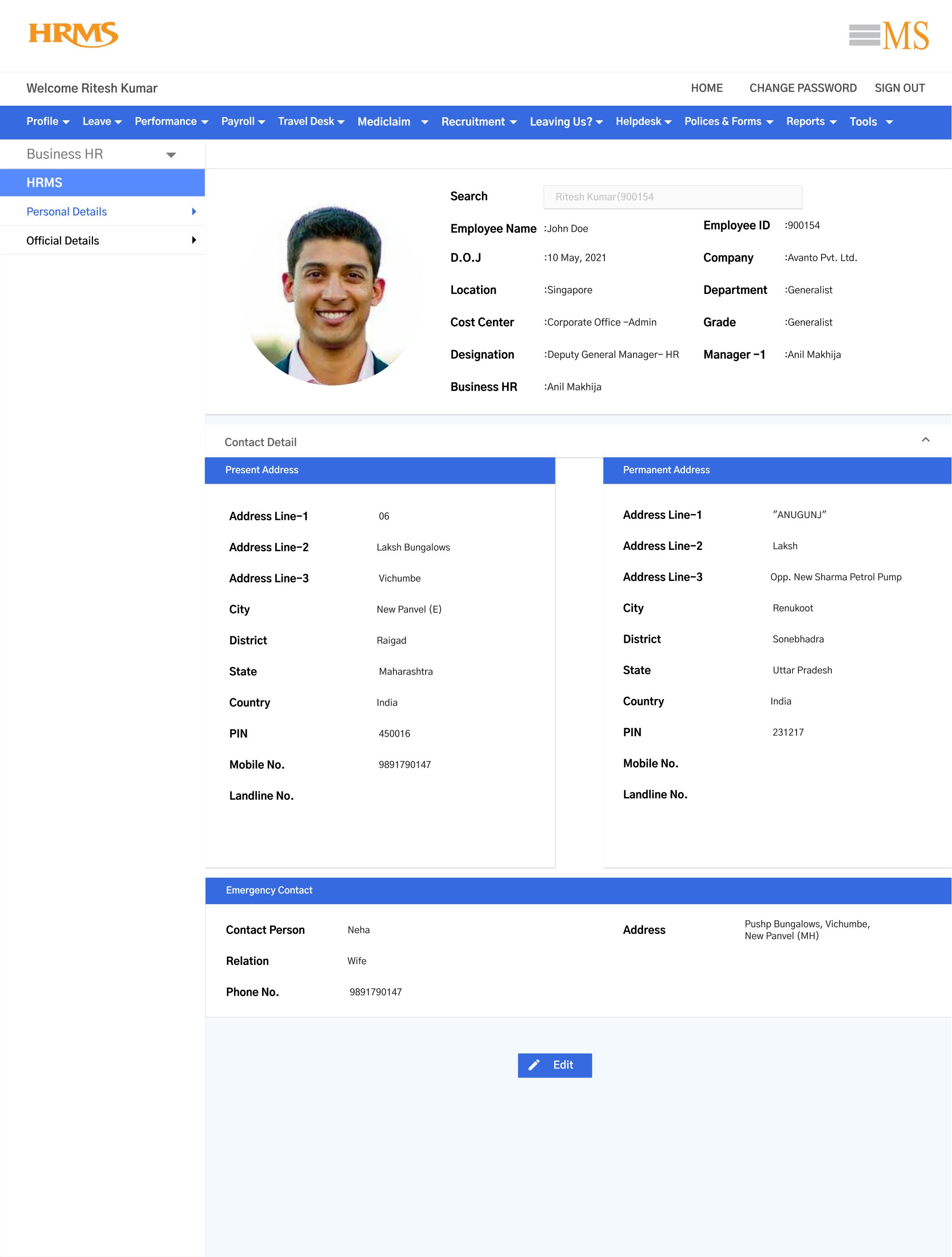952x1257 pixels.
Task: Click the arrow next to Personal Details
Action: click(194, 211)
